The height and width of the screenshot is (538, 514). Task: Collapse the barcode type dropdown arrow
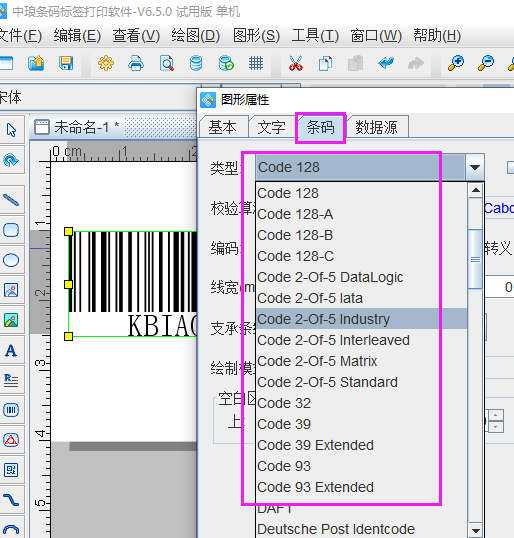pyautogui.click(x=475, y=167)
